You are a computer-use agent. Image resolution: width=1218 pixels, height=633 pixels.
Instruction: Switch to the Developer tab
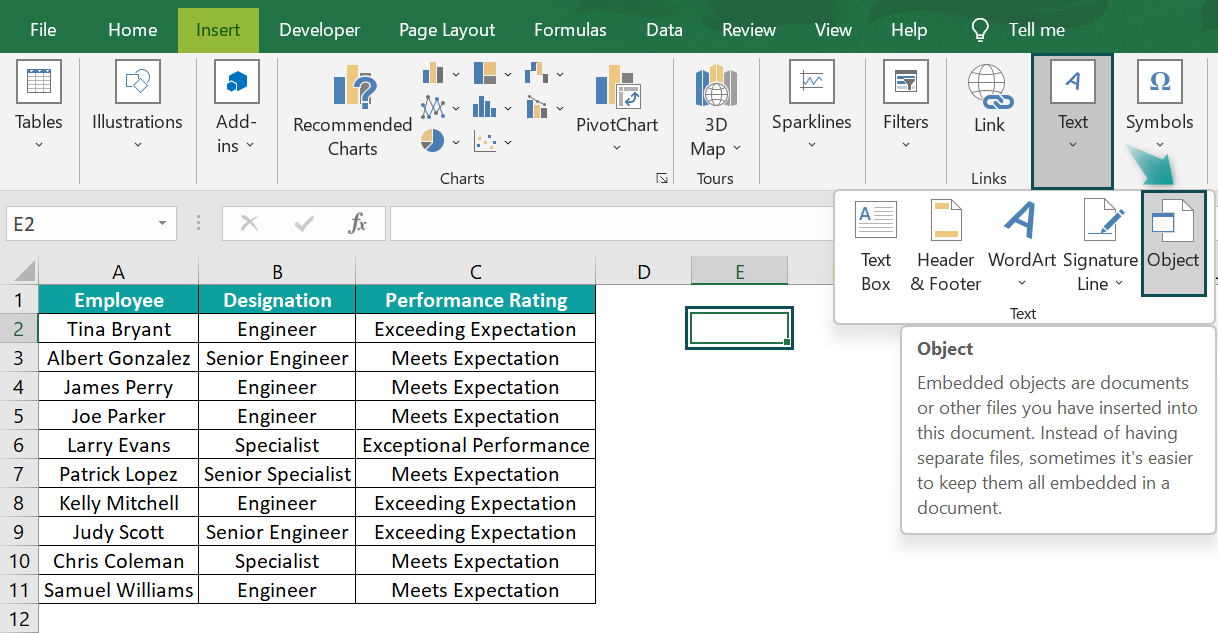(x=320, y=29)
